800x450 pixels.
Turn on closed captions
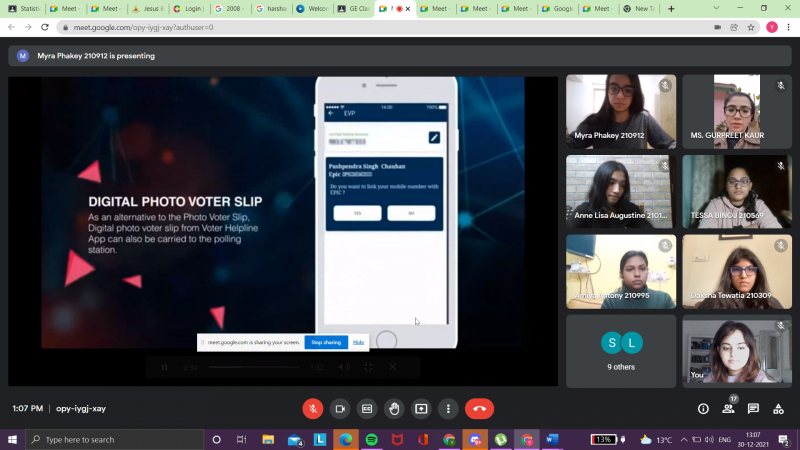tap(367, 409)
